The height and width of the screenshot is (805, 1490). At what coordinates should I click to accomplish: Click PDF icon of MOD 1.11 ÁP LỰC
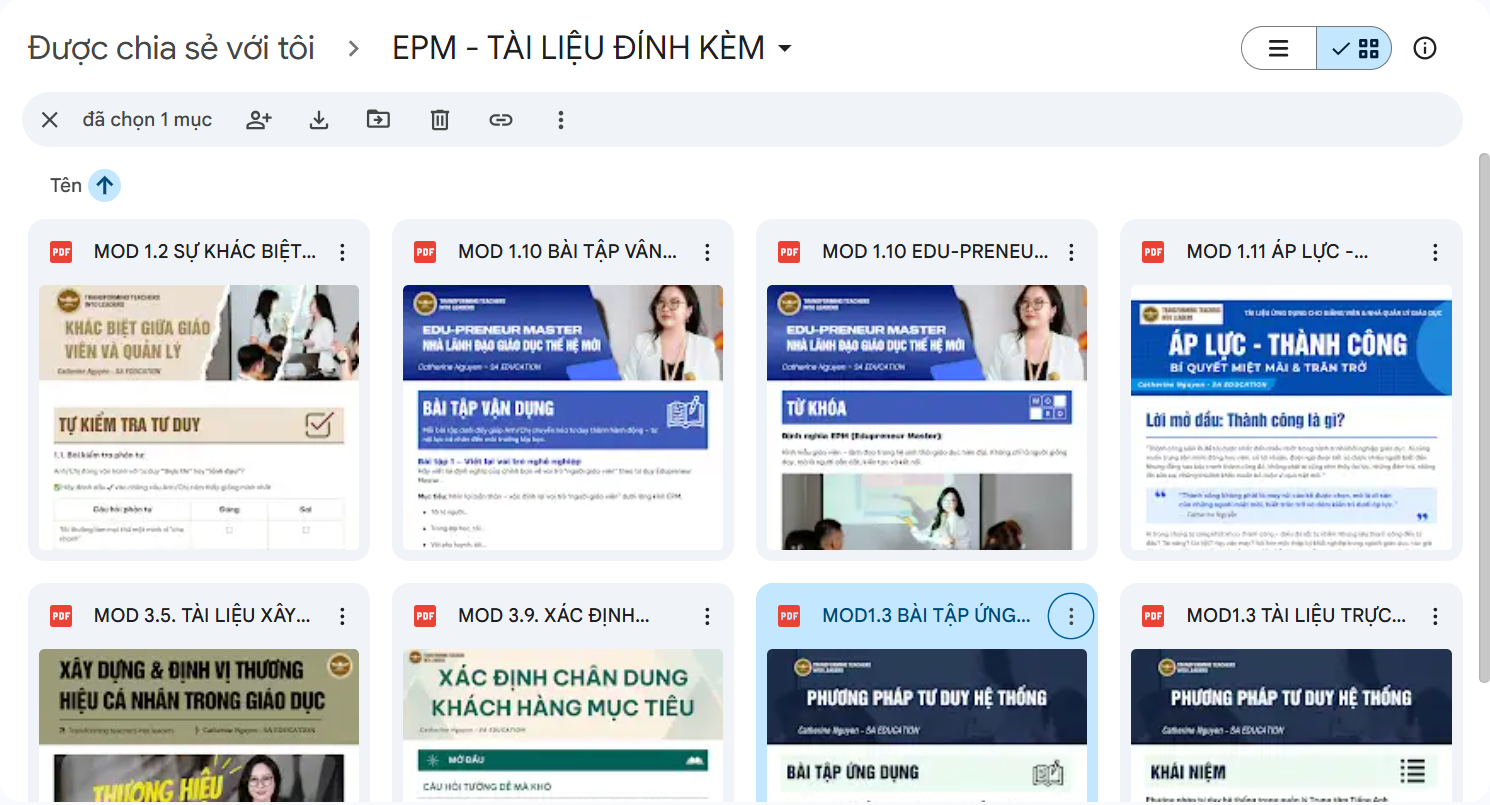1153,252
